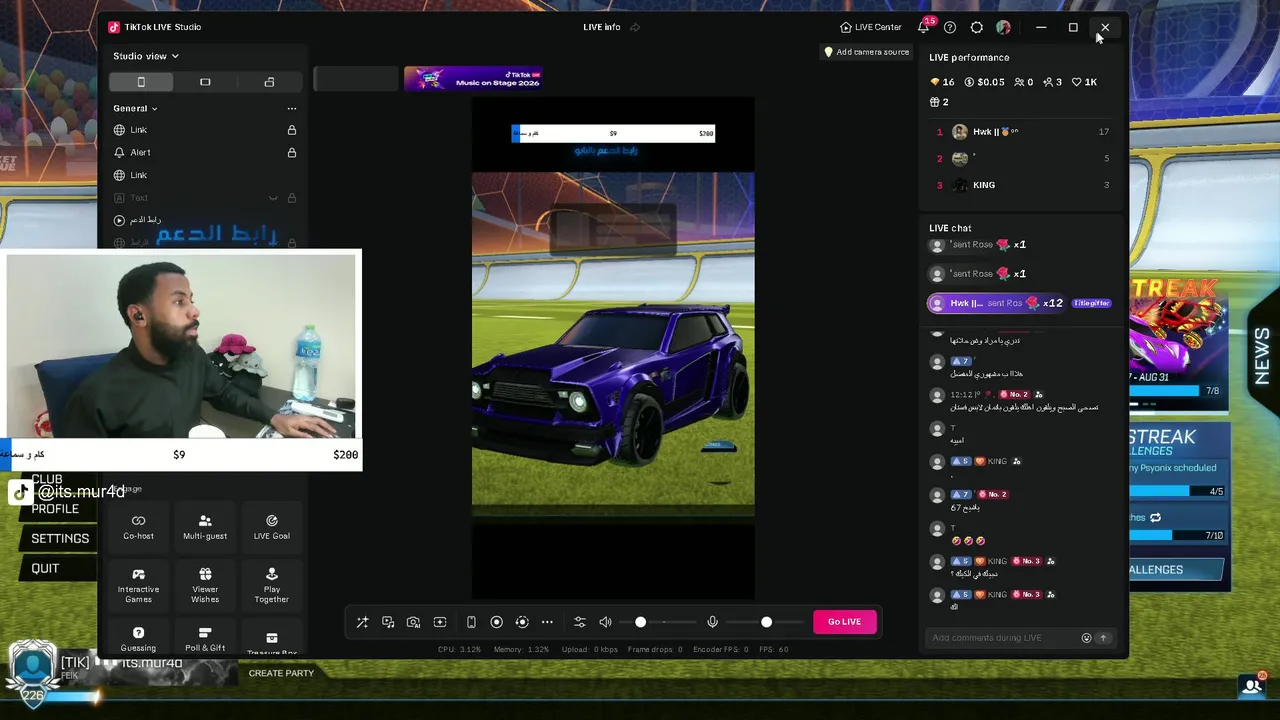The image size is (1280, 720).
Task: Open the AI camera tool
Action: (x=413, y=622)
